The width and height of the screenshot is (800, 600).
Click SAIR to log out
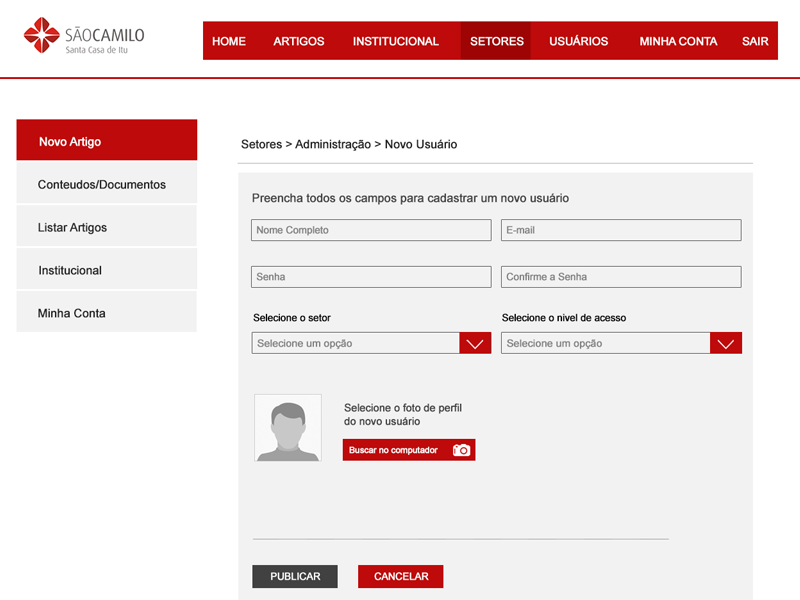tap(755, 41)
